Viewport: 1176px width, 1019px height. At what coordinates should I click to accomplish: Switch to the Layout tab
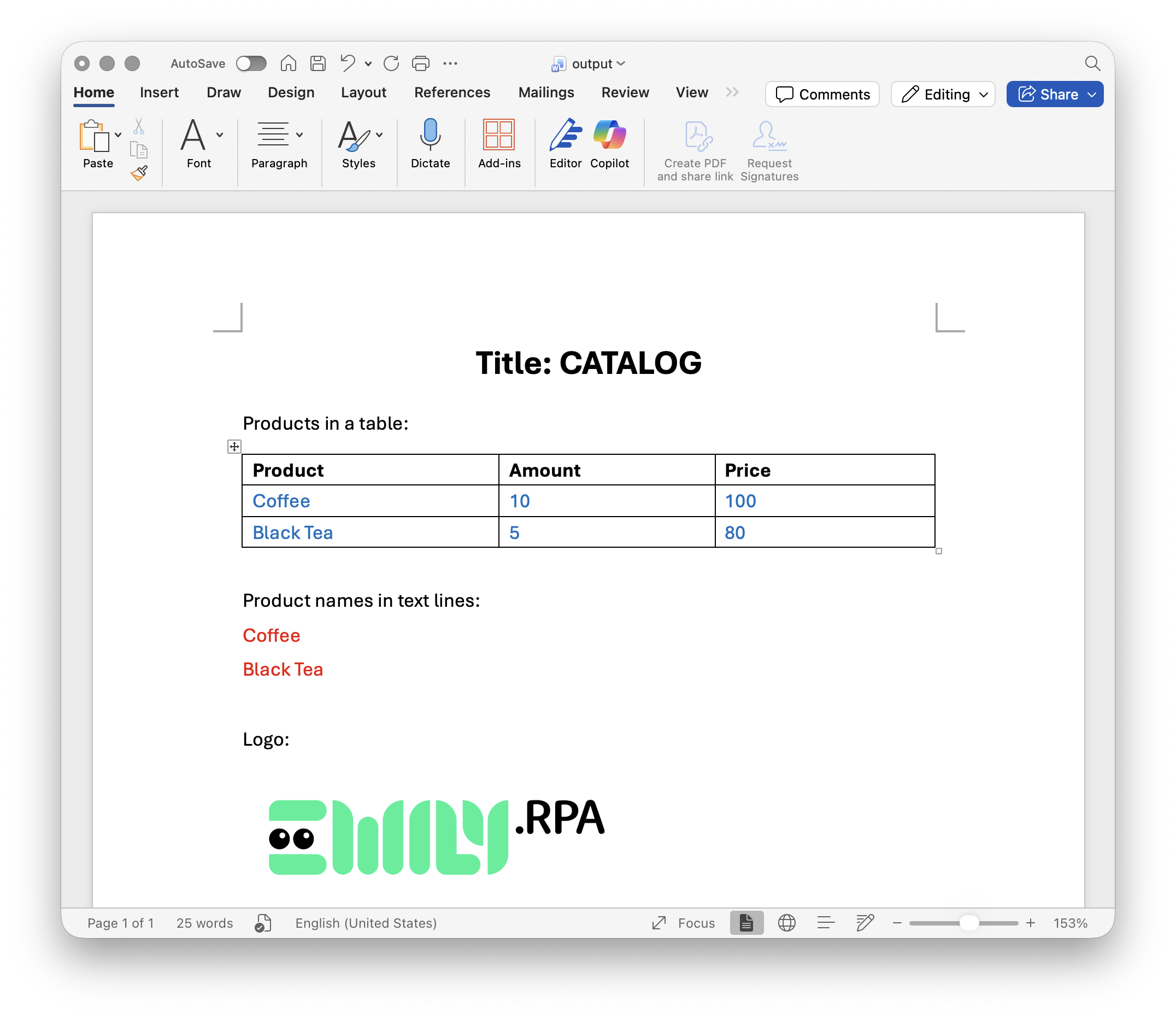point(363,93)
